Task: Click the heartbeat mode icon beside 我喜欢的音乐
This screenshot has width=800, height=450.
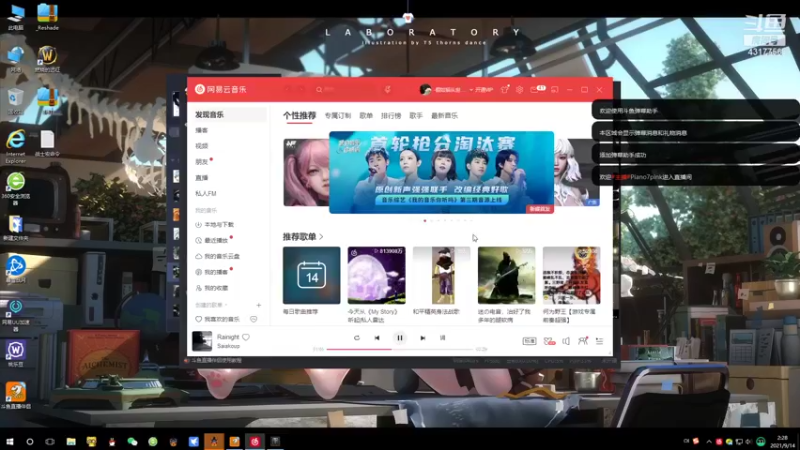Action: point(254,319)
